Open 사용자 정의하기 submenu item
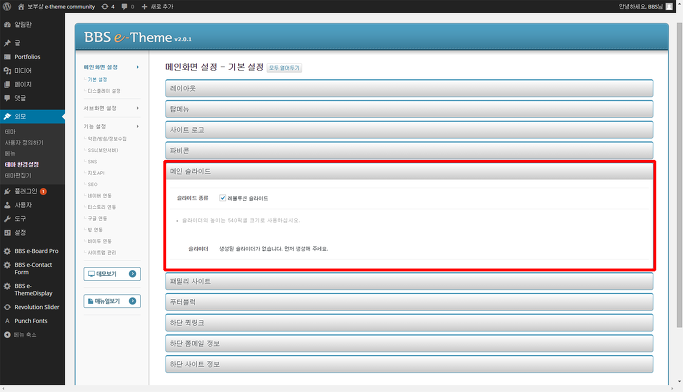This screenshot has height=392, width=683. (x=24, y=142)
